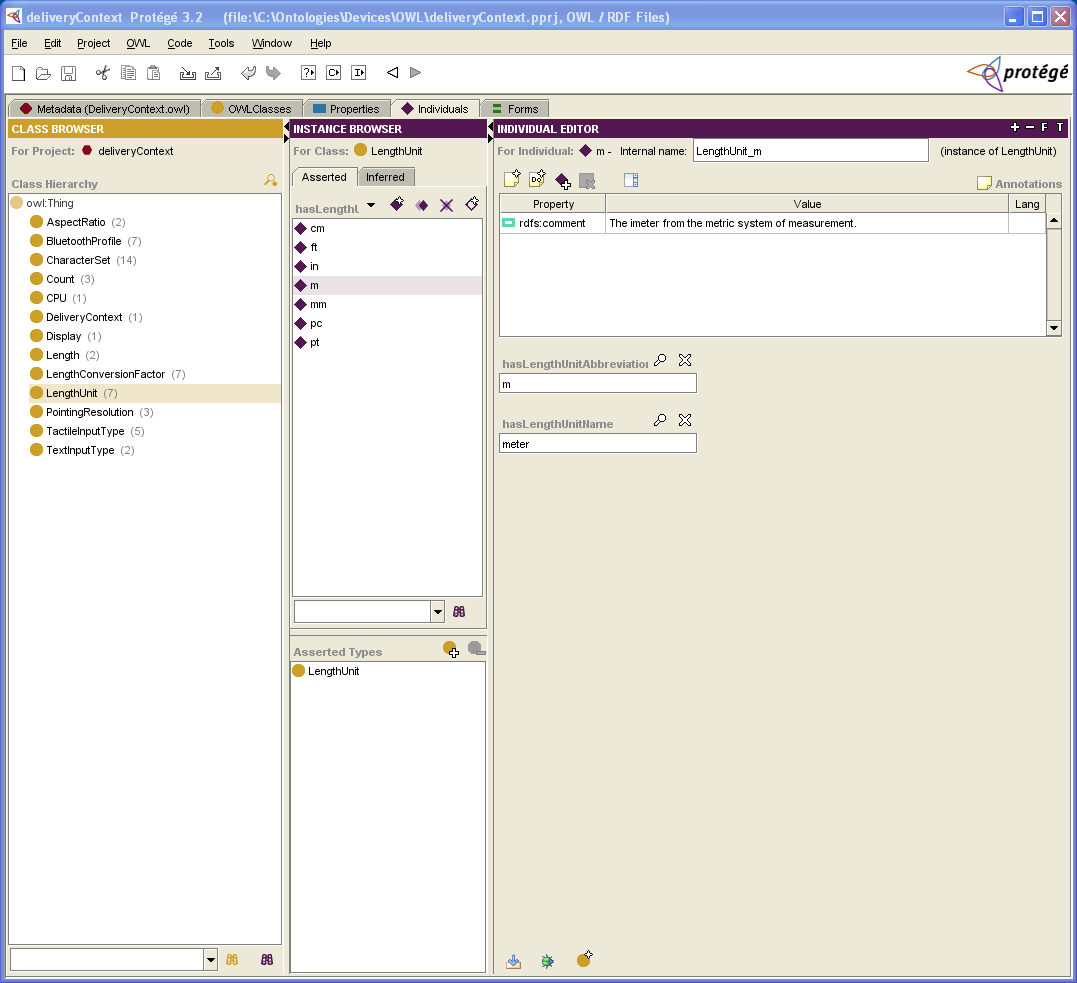Screen dimensions: 1077x983
Task: Select the LengthConversionFactor class
Action: pos(105,374)
